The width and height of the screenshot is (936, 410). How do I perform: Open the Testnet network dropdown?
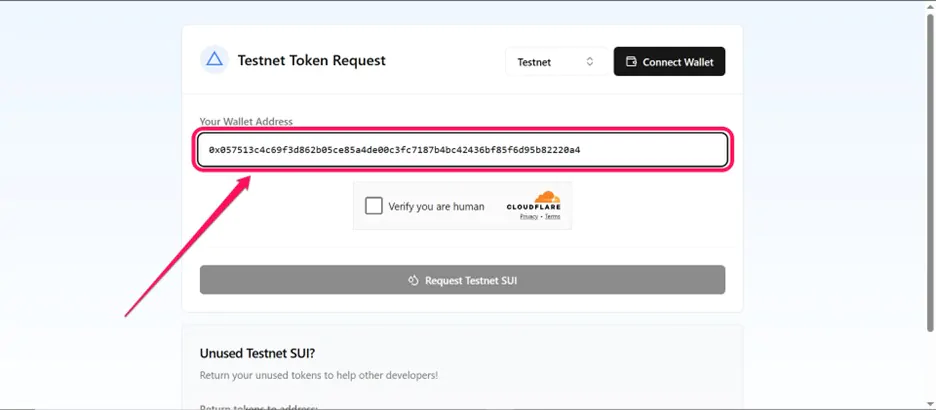(556, 61)
